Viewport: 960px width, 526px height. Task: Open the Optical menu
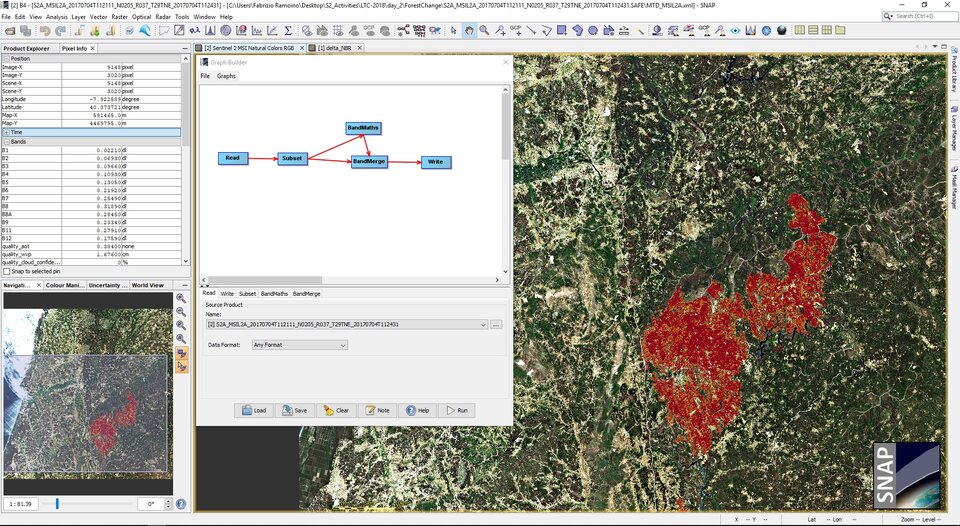141,17
